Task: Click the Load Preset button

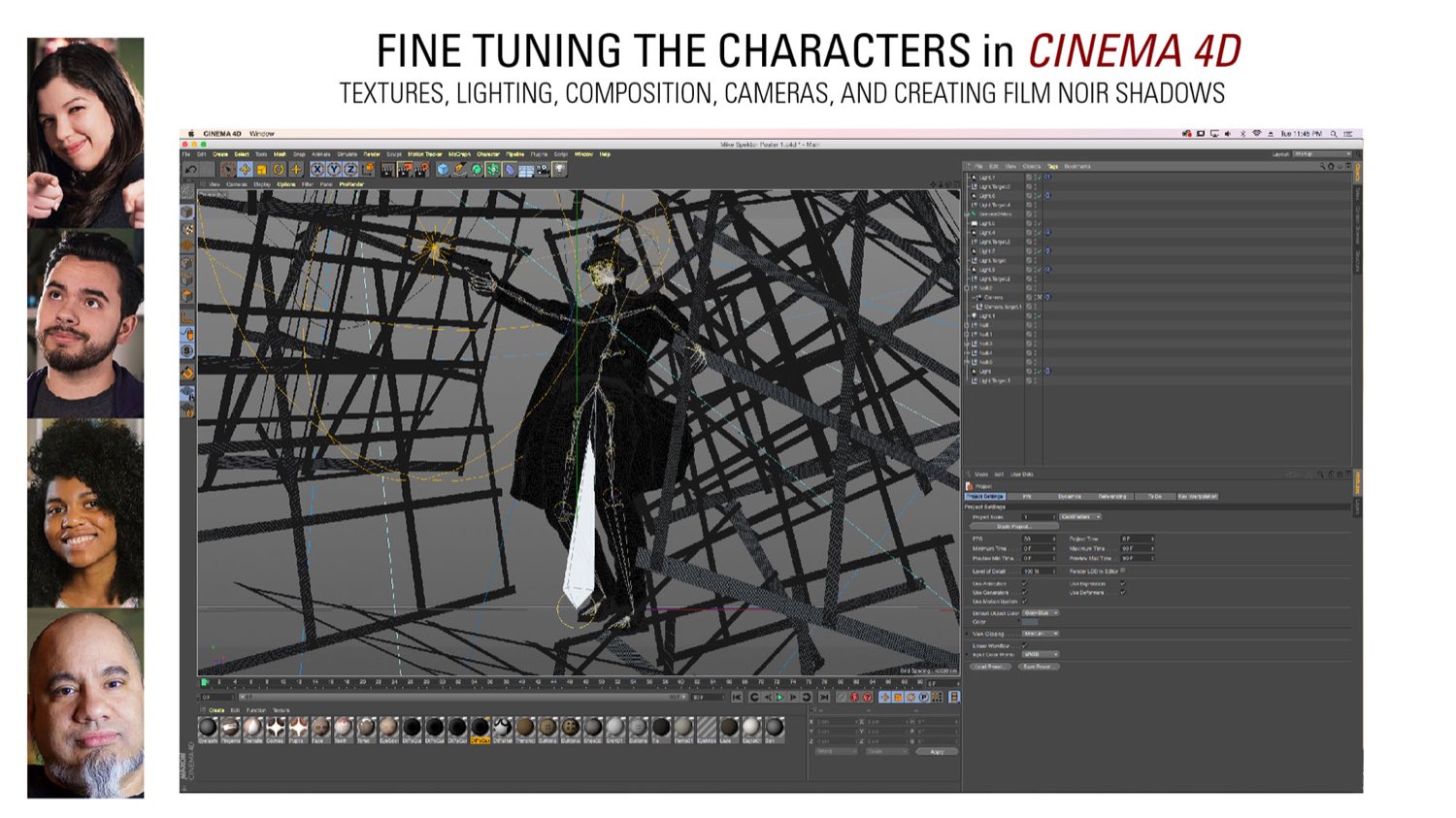Action: tap(990, 668)
